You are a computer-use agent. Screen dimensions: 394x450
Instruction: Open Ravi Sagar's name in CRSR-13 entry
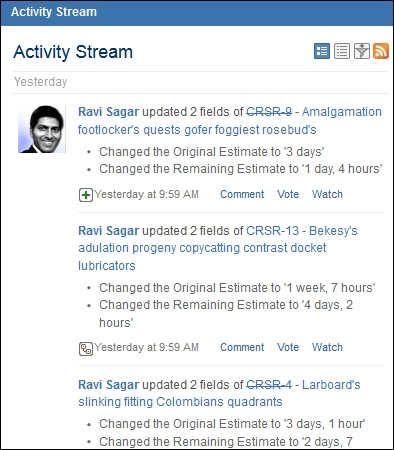[x=108, y=231]
